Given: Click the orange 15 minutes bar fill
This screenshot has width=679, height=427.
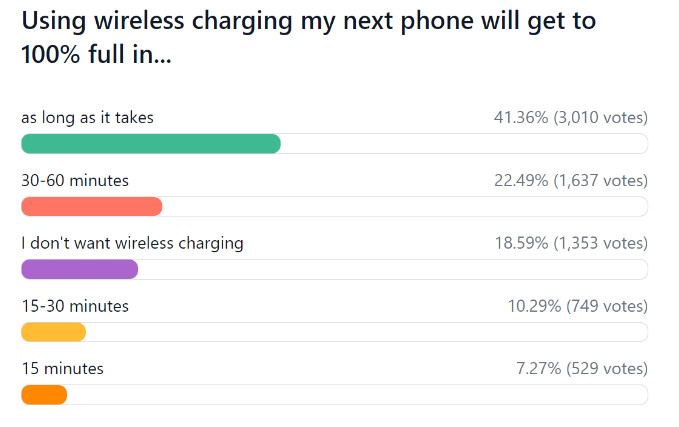Looking at the screenshot, I should pos(44,395).
